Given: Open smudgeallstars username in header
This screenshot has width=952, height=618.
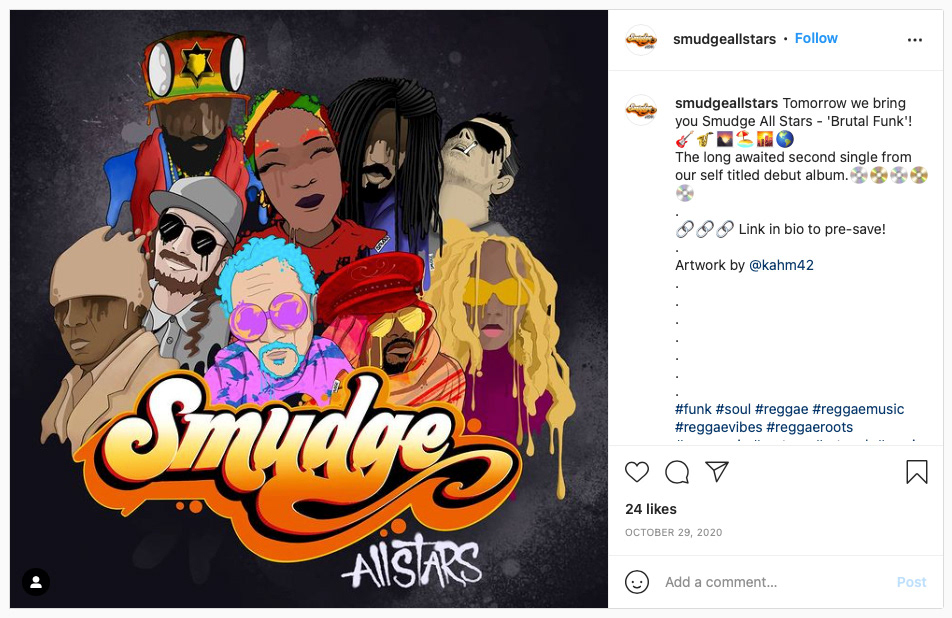Looking at the screenshot, I should (x=724, y=39).
